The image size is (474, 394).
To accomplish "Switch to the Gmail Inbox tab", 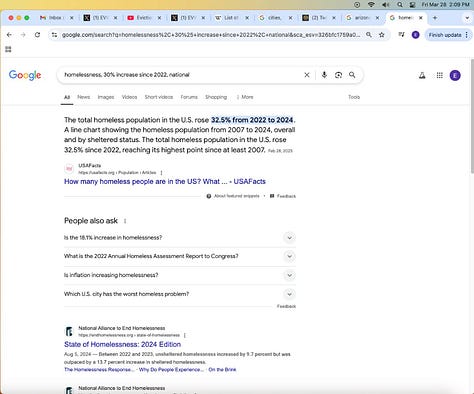I will (56, 18).
